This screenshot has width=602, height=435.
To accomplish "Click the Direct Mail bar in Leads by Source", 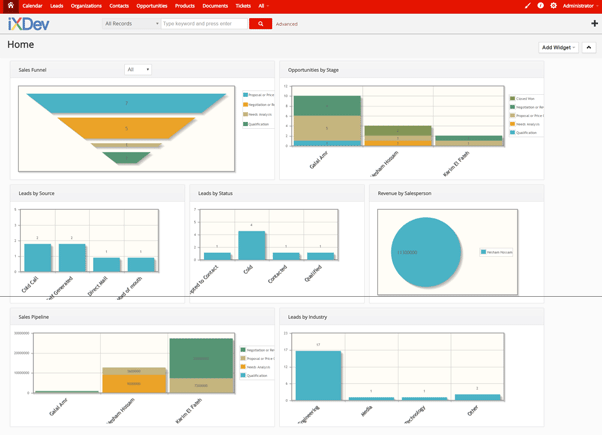I will point(107,265).
